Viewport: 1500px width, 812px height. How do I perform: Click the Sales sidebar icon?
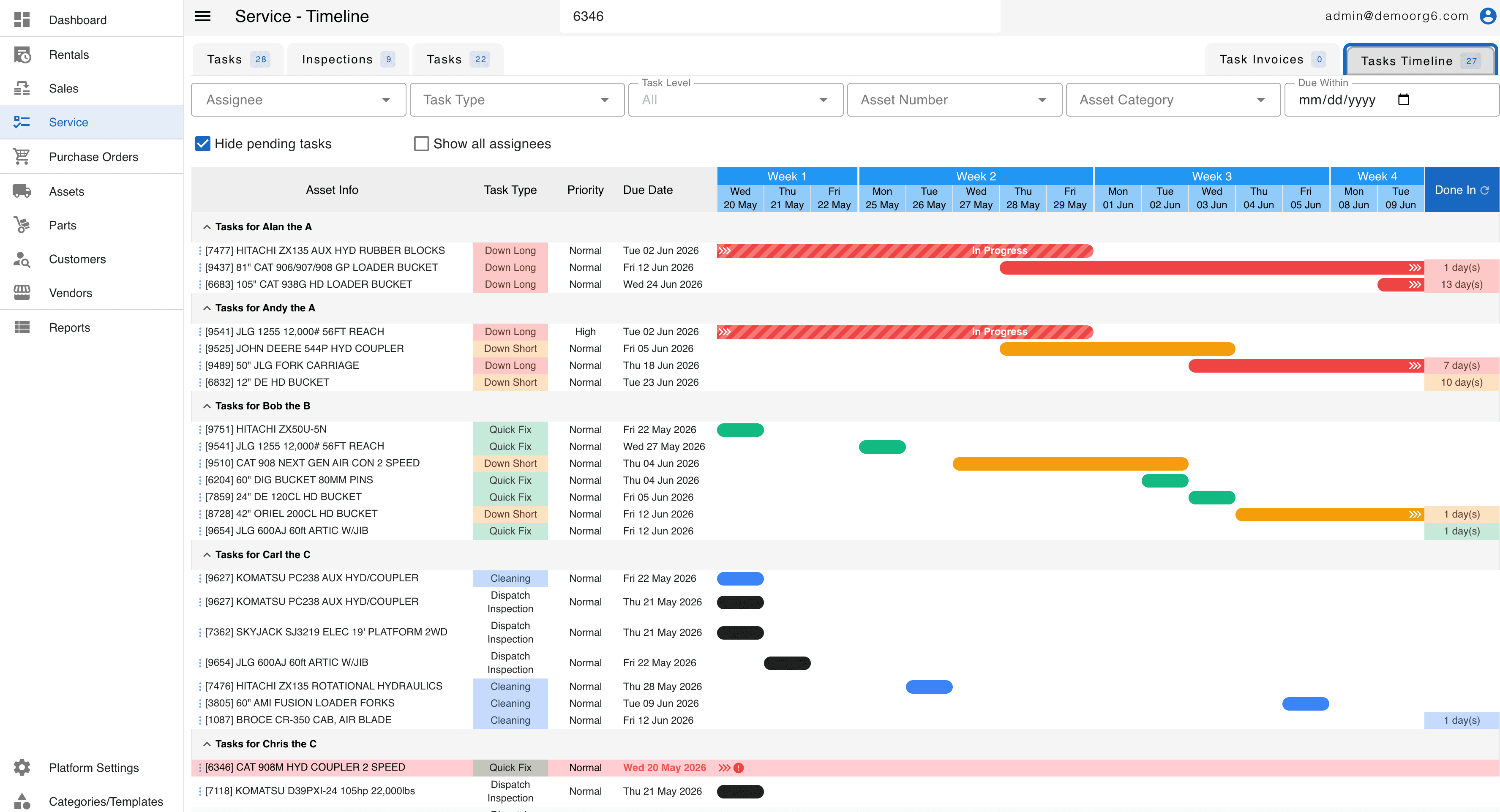pos(22,88)
